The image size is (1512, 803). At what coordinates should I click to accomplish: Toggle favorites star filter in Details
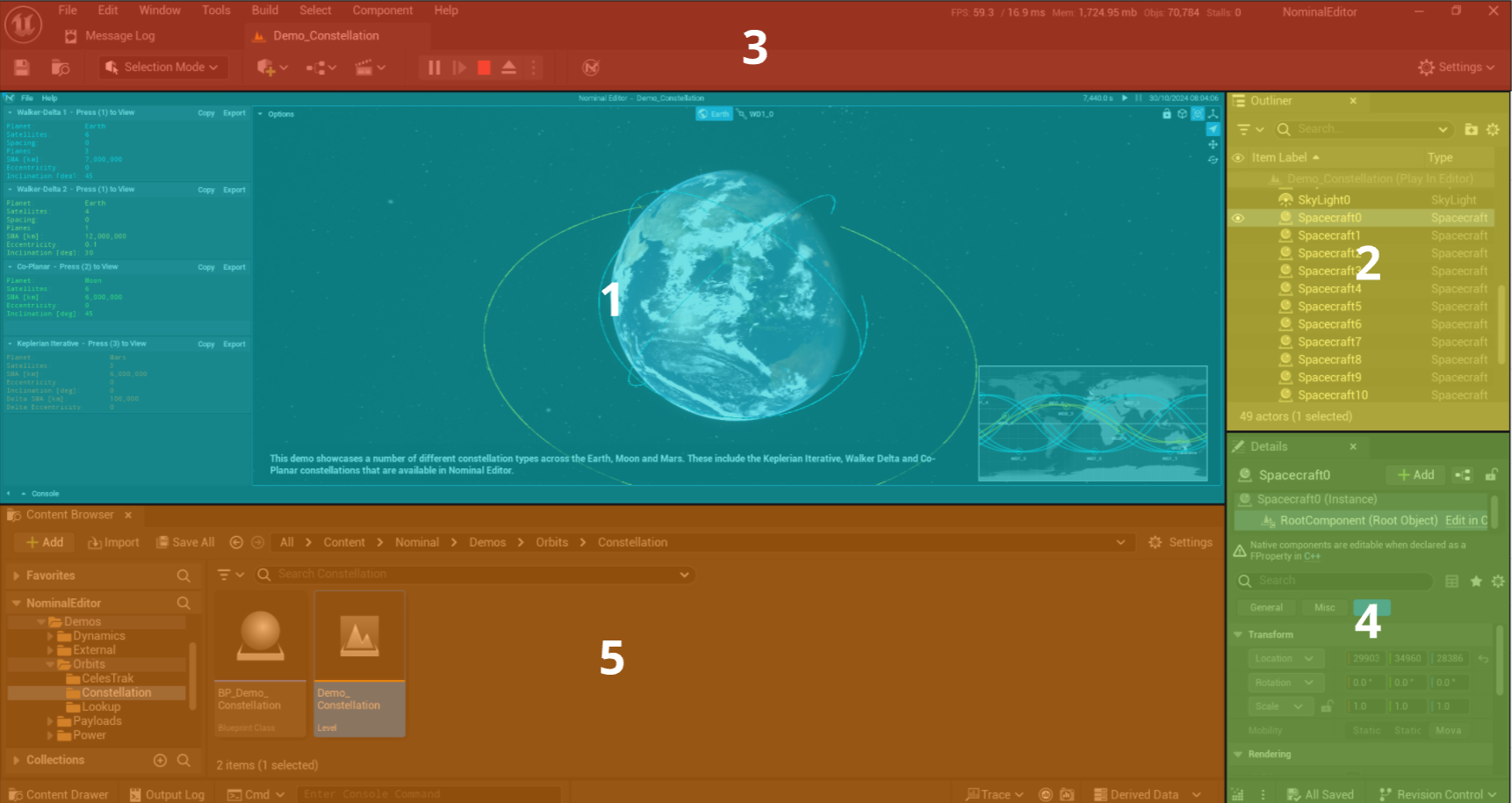click(1476, 581)
